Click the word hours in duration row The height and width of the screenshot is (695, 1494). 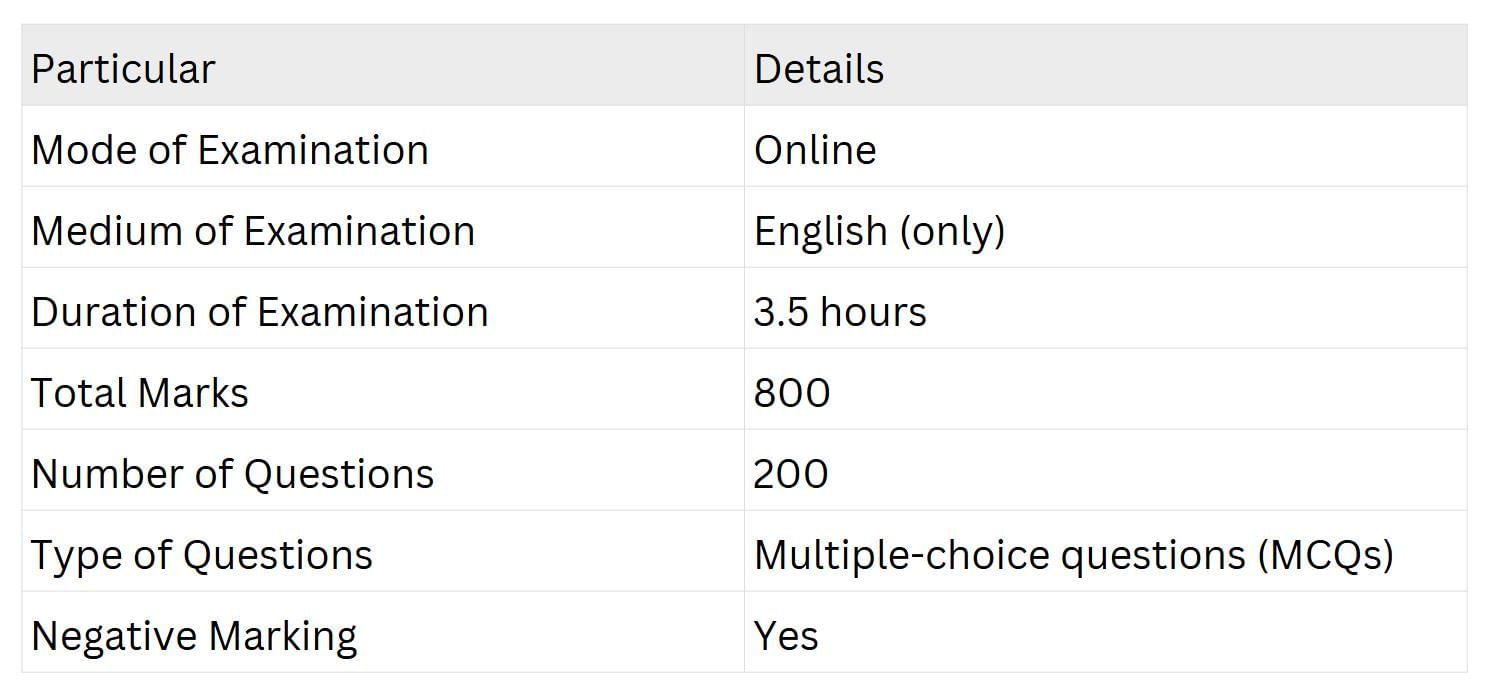point(872,312)
